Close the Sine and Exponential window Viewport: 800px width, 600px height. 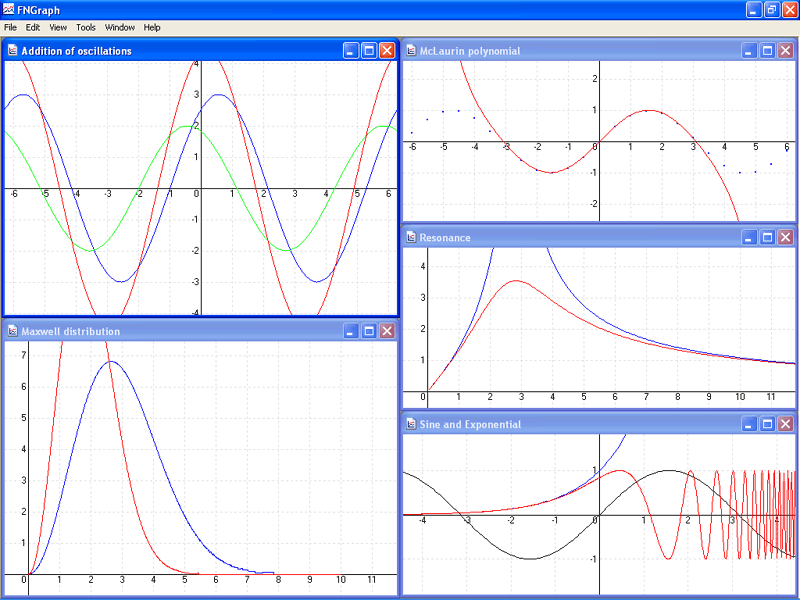point(786,424)
